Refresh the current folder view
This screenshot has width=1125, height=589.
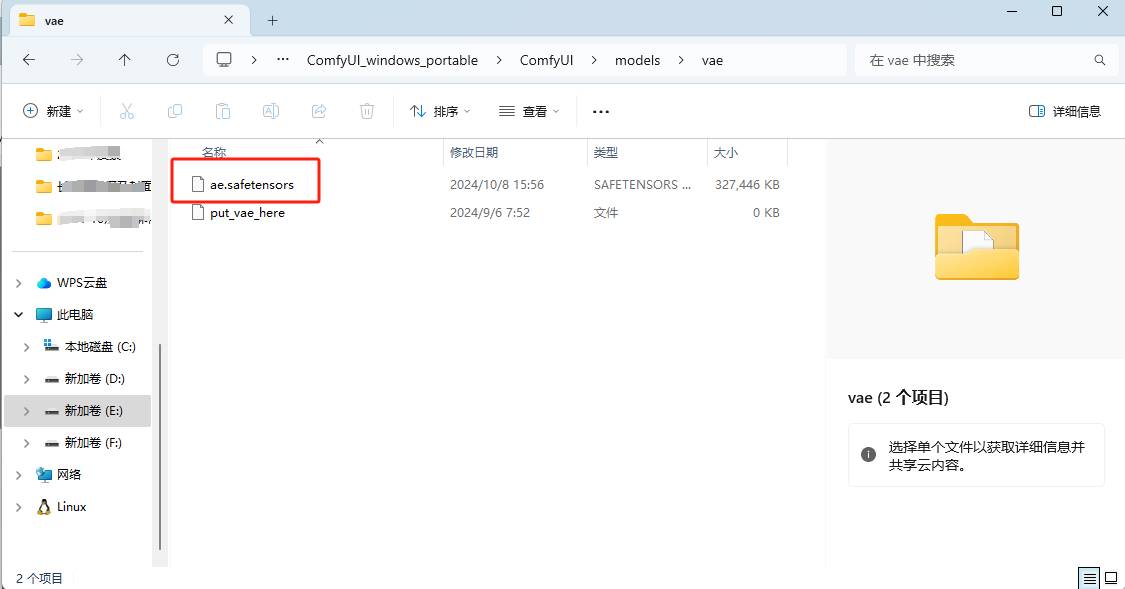pos(173,60)
